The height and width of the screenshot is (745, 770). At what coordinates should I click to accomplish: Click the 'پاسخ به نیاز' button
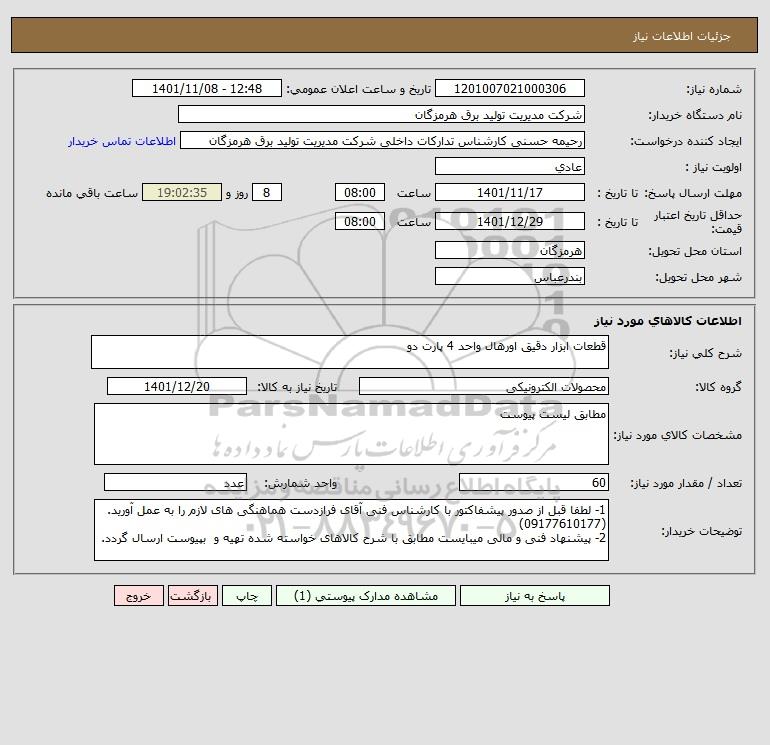pyautogui.click(x=535, y=596)
